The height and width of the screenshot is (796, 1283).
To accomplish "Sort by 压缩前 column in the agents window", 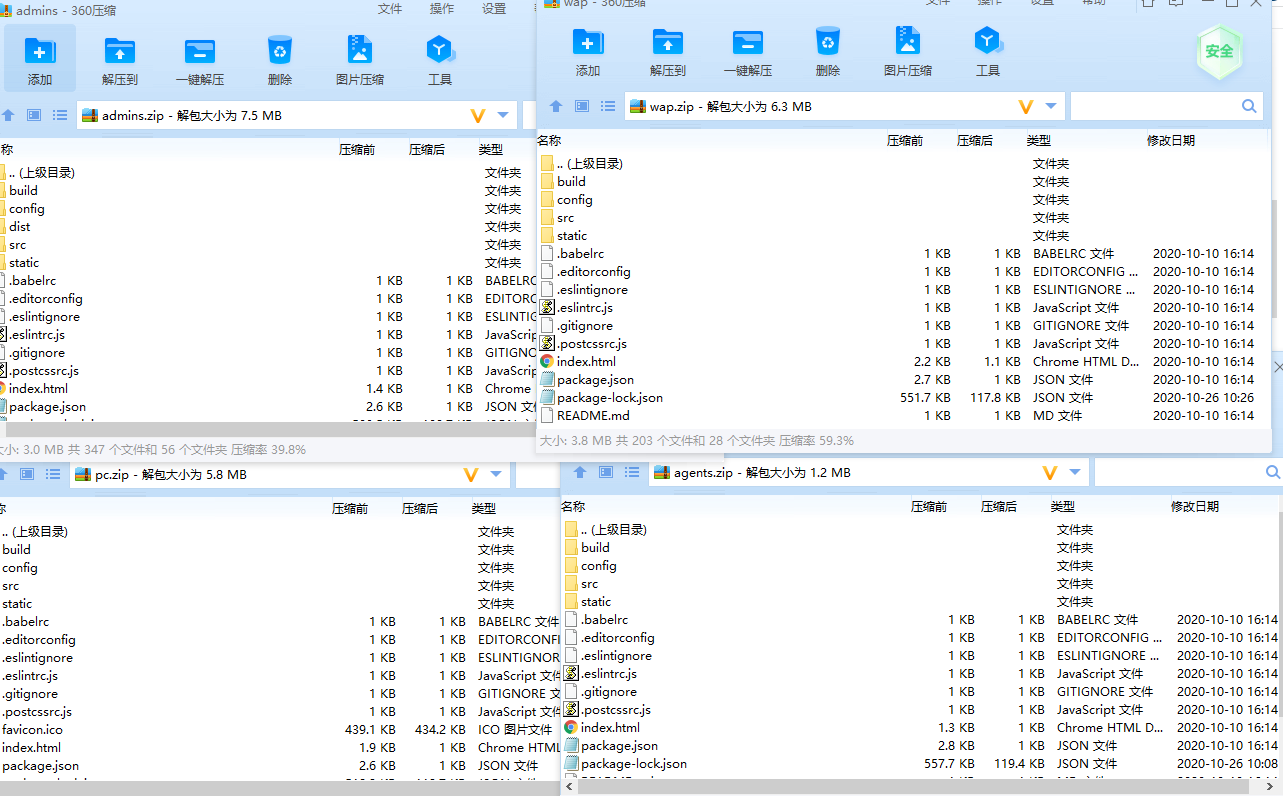I will coord(929,507).
